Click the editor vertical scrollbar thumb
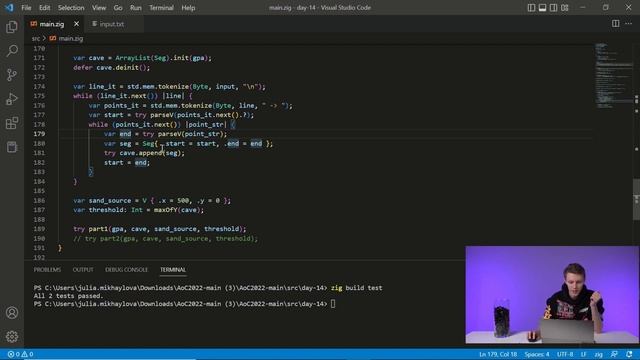The image size is (640, 360). [636, 199]
